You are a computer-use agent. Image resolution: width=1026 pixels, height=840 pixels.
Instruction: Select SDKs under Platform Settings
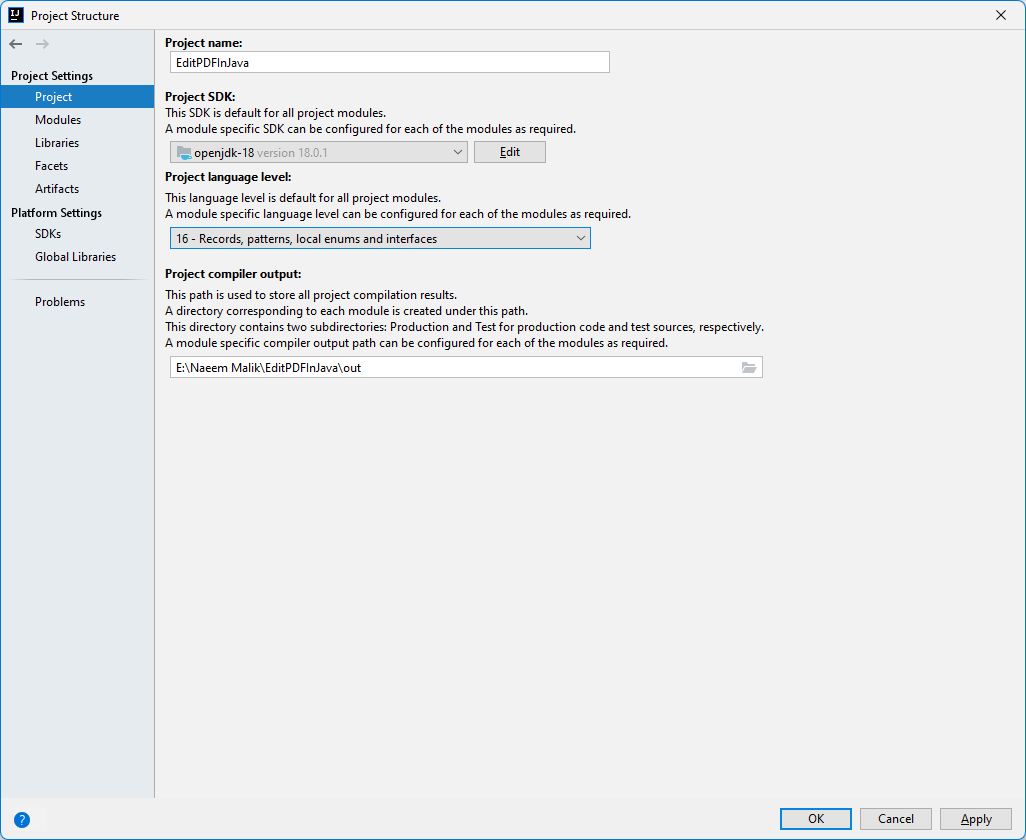coord(46,233)
